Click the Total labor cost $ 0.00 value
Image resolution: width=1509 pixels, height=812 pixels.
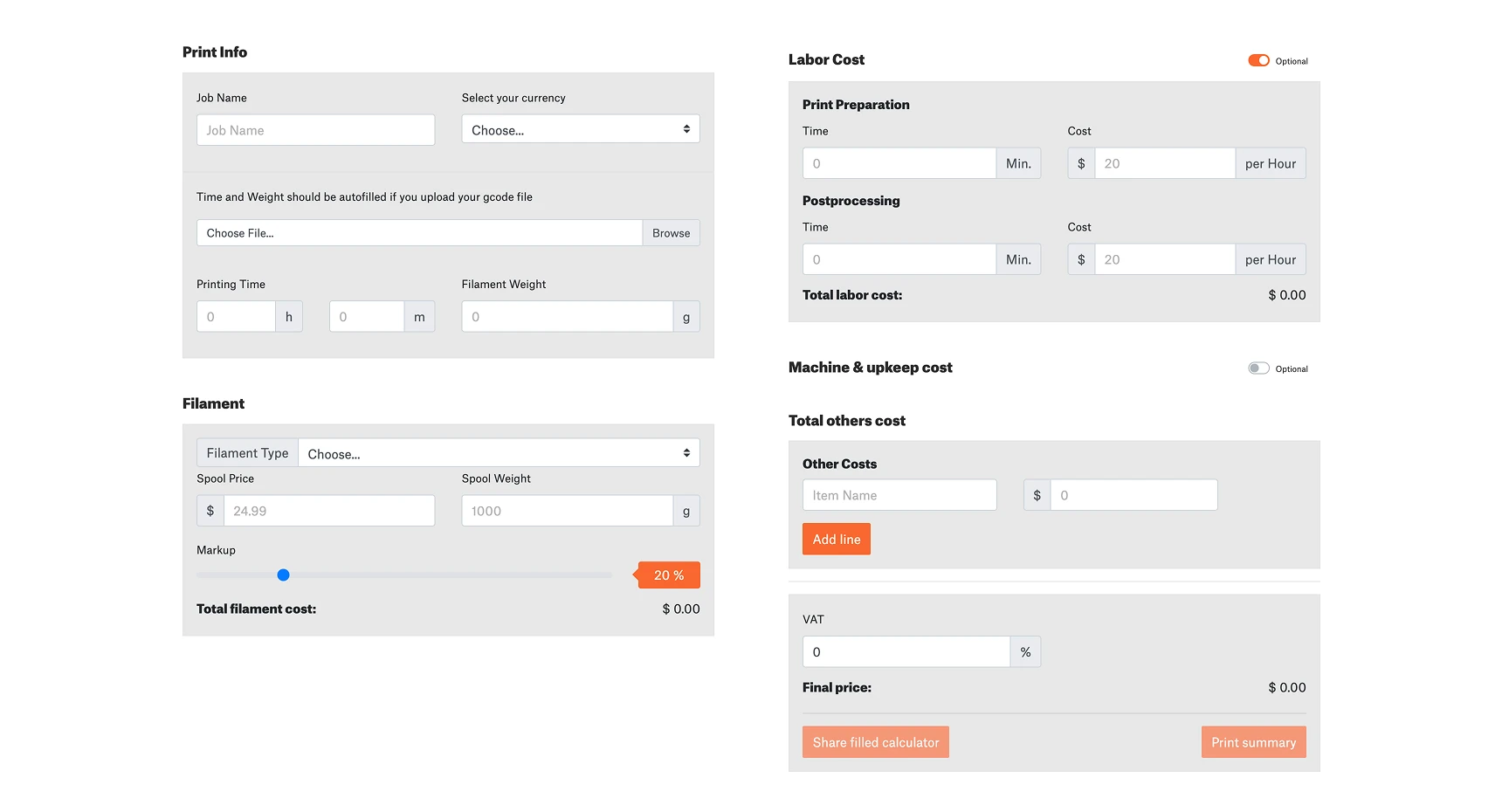(x=1287, y=295)
